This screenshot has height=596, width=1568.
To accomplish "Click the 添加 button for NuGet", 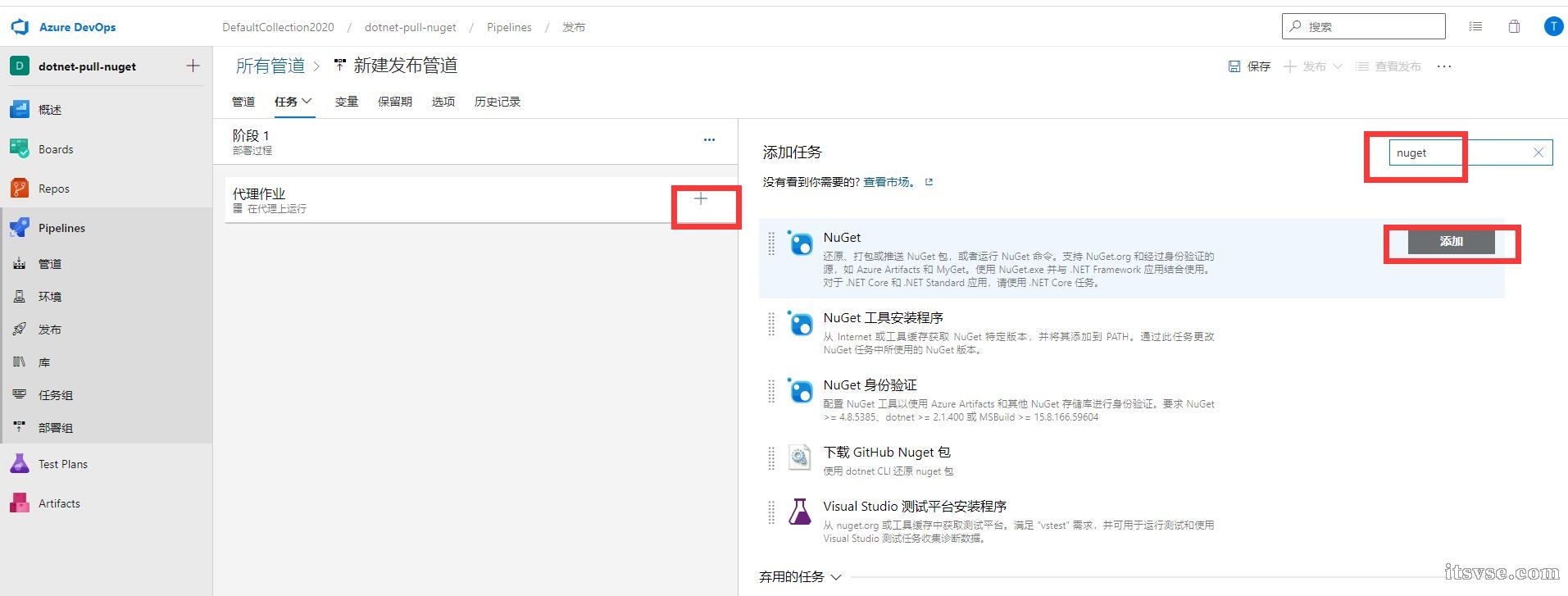I will click(1451, 241).
